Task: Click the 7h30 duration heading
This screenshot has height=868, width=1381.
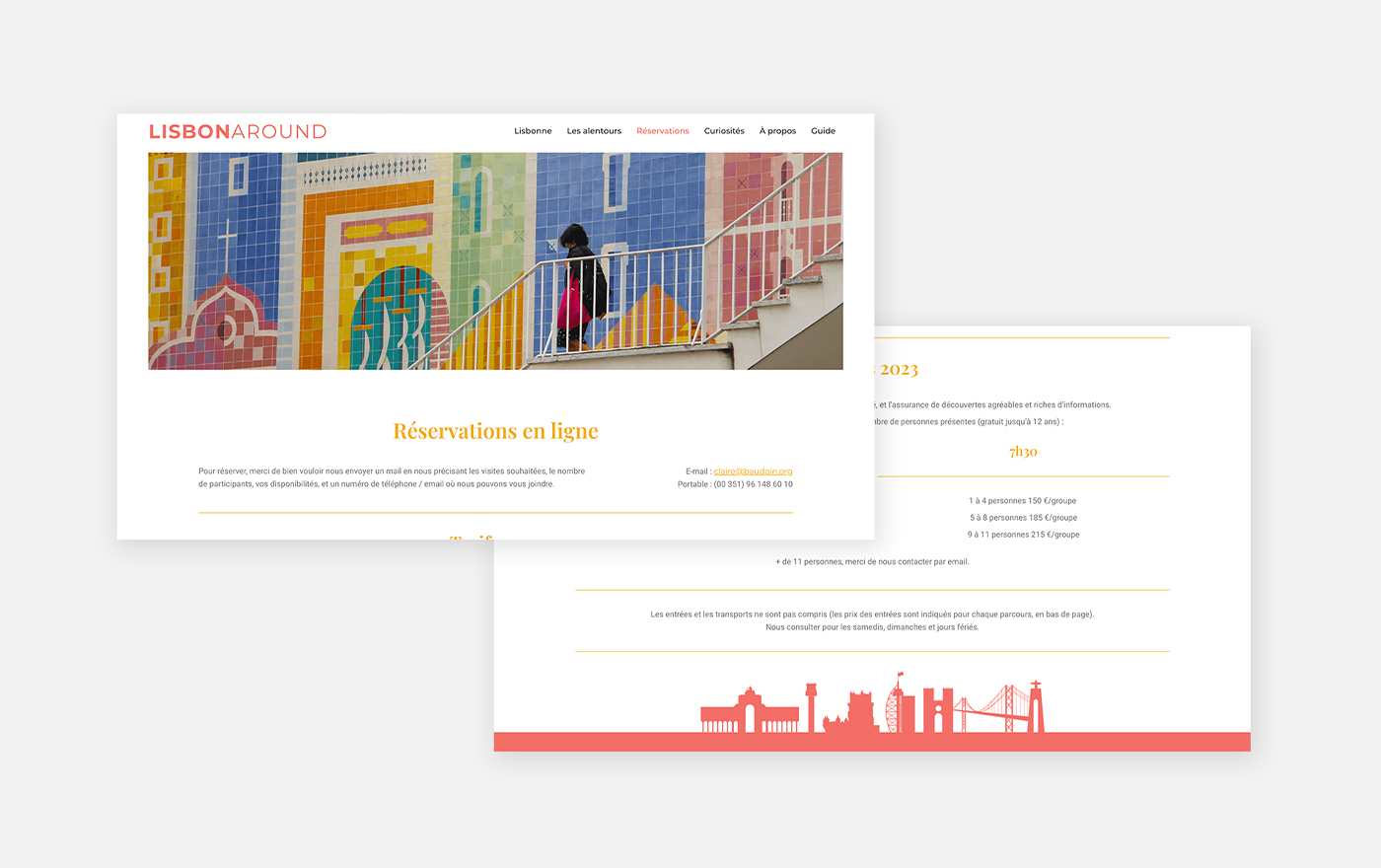Action: pos(1023,452)
